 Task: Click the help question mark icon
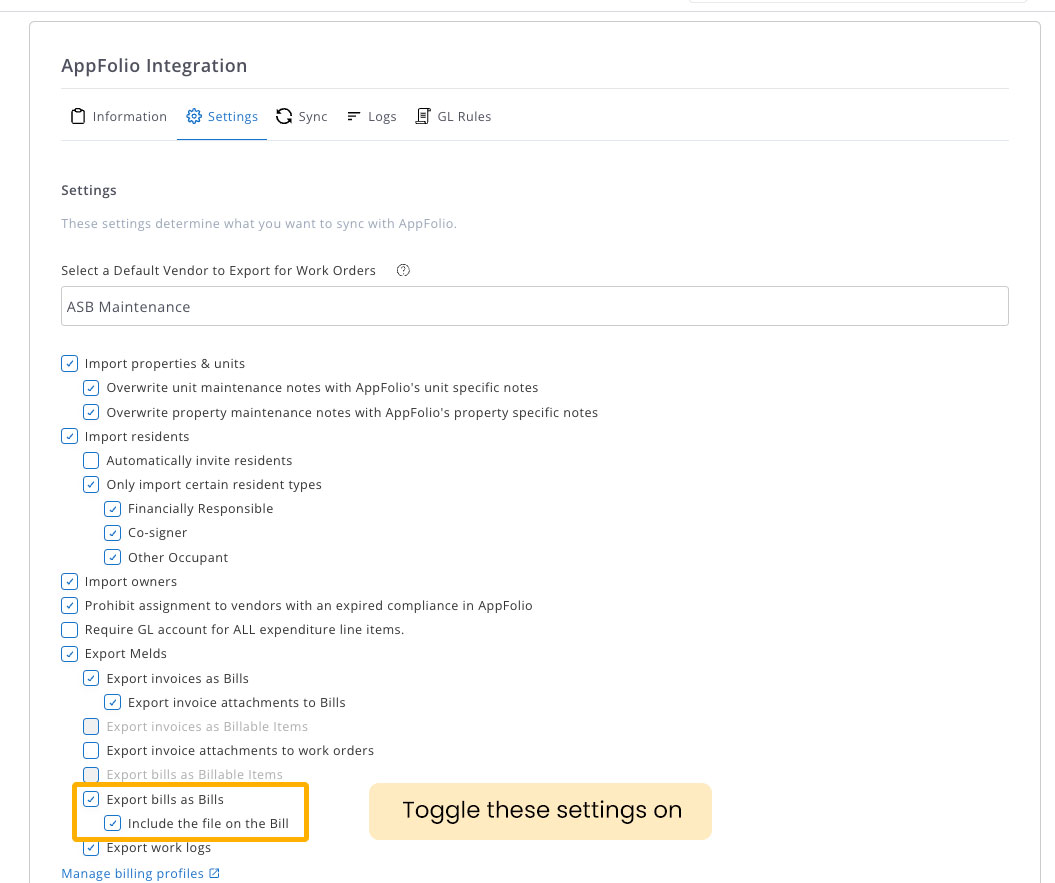coord(403,271)
